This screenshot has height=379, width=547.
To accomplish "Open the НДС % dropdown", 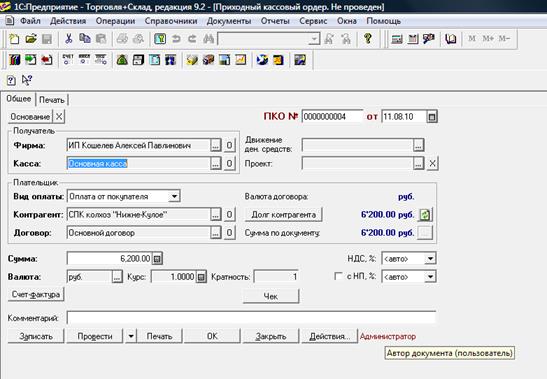I will (x=430, y=259).
